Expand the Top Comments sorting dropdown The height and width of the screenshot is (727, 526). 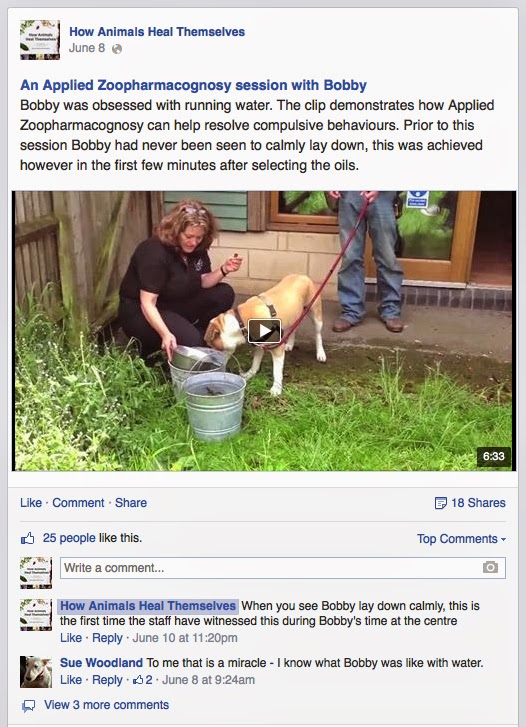point(461,539)
